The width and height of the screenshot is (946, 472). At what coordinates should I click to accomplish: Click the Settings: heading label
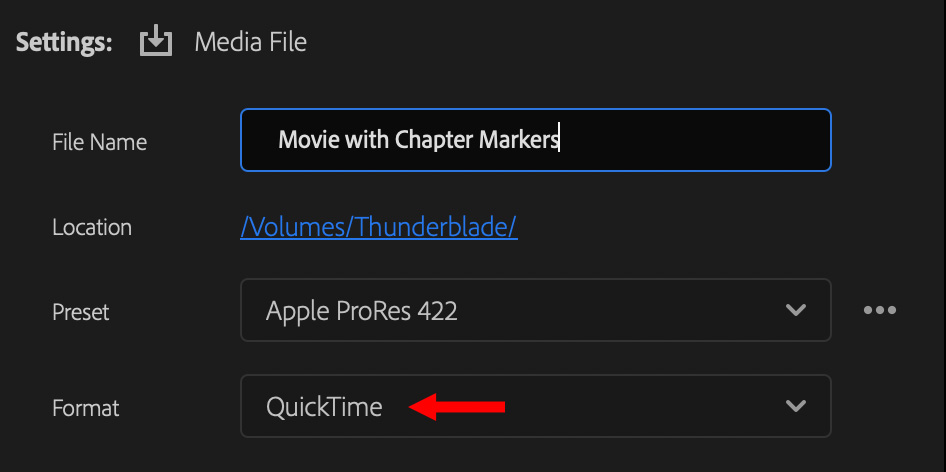pyautogui.click(x=63, y=42)
